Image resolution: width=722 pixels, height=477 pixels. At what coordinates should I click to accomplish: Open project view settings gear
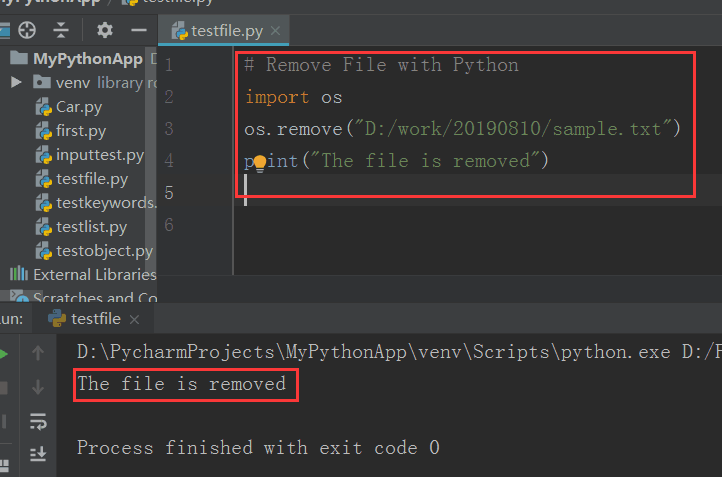[x=105, y=30]
